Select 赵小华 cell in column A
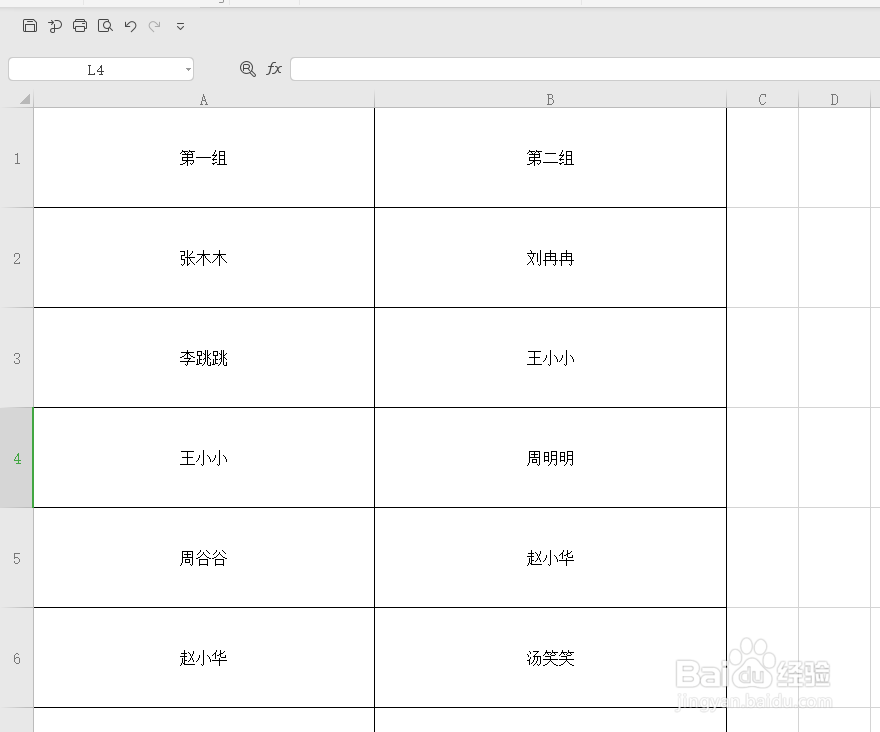 coord(204,658)
